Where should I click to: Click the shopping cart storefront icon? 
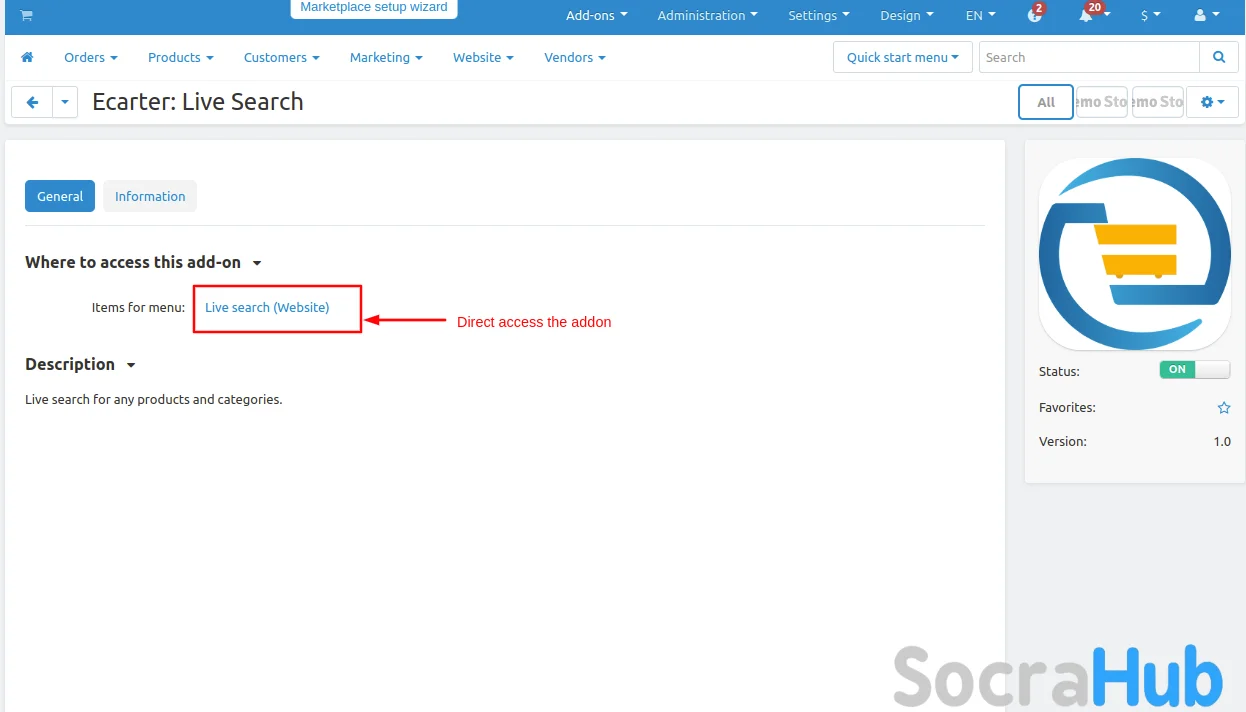coord(26,15)
